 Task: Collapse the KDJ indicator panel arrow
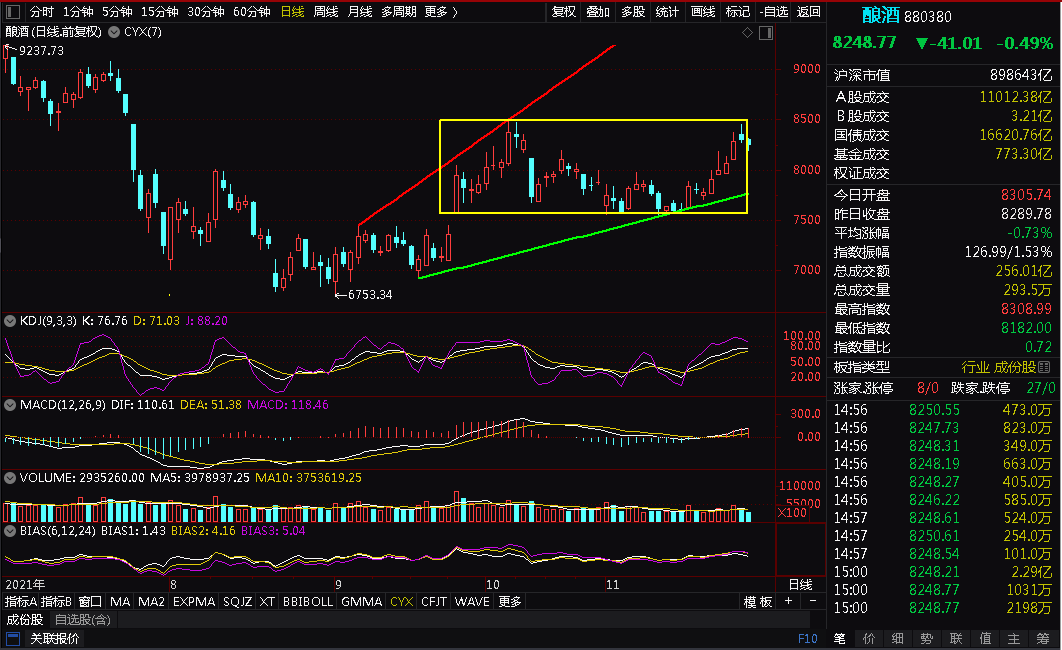10,321
